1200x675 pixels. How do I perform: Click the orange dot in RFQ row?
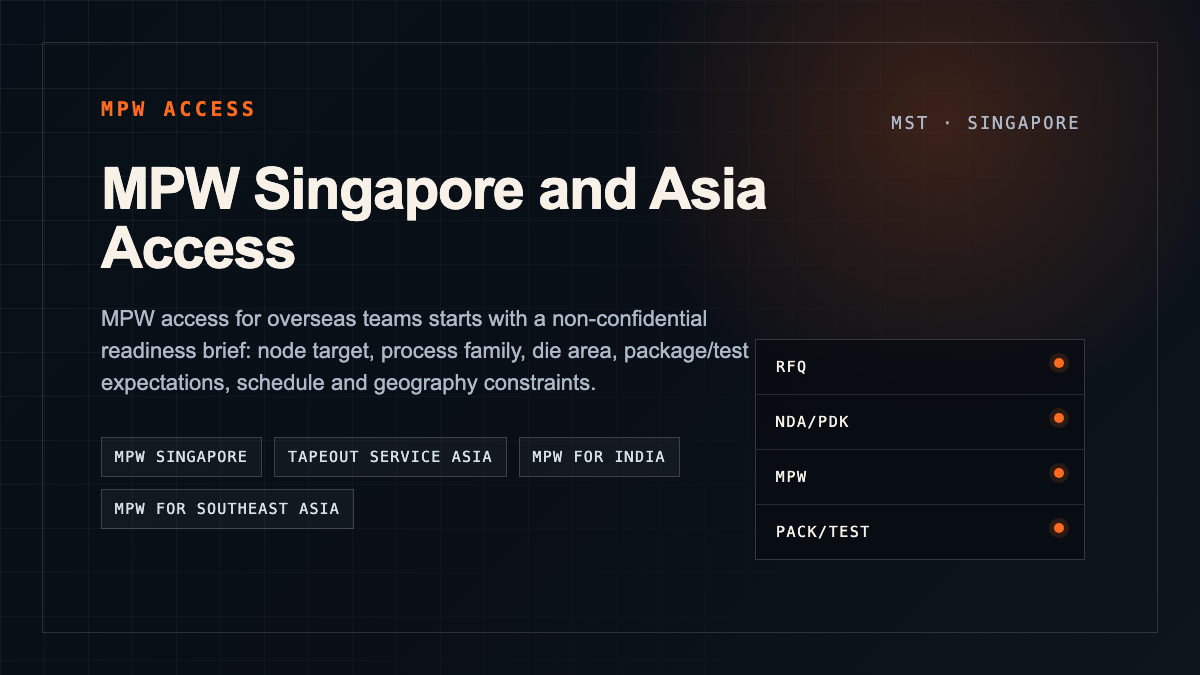[x=1059, y=362]
